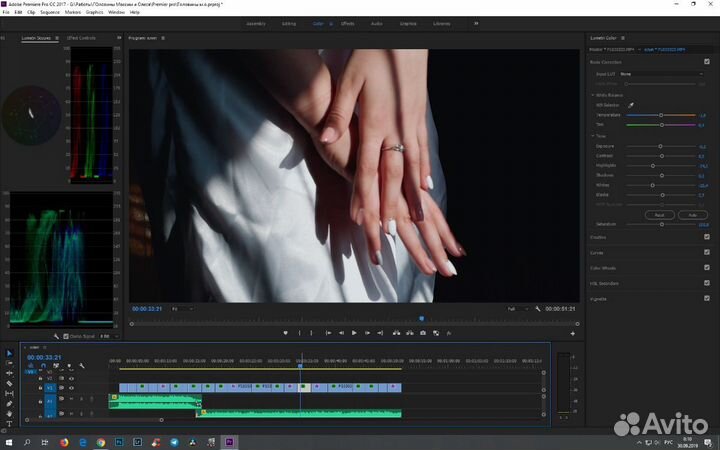The height and width of the screenshot is (450, 720).
Task: Open the Input LUT dropdown
Action: [660, 74]
